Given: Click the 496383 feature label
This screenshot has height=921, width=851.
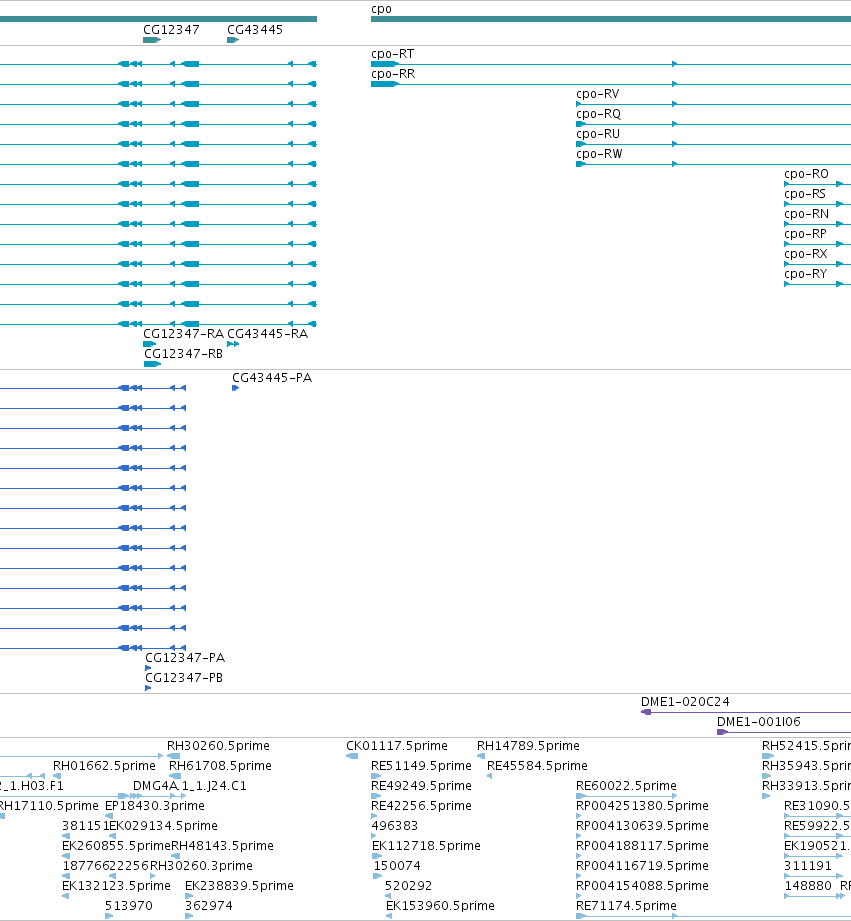Looking at the screenshot, I should (395, 826).
